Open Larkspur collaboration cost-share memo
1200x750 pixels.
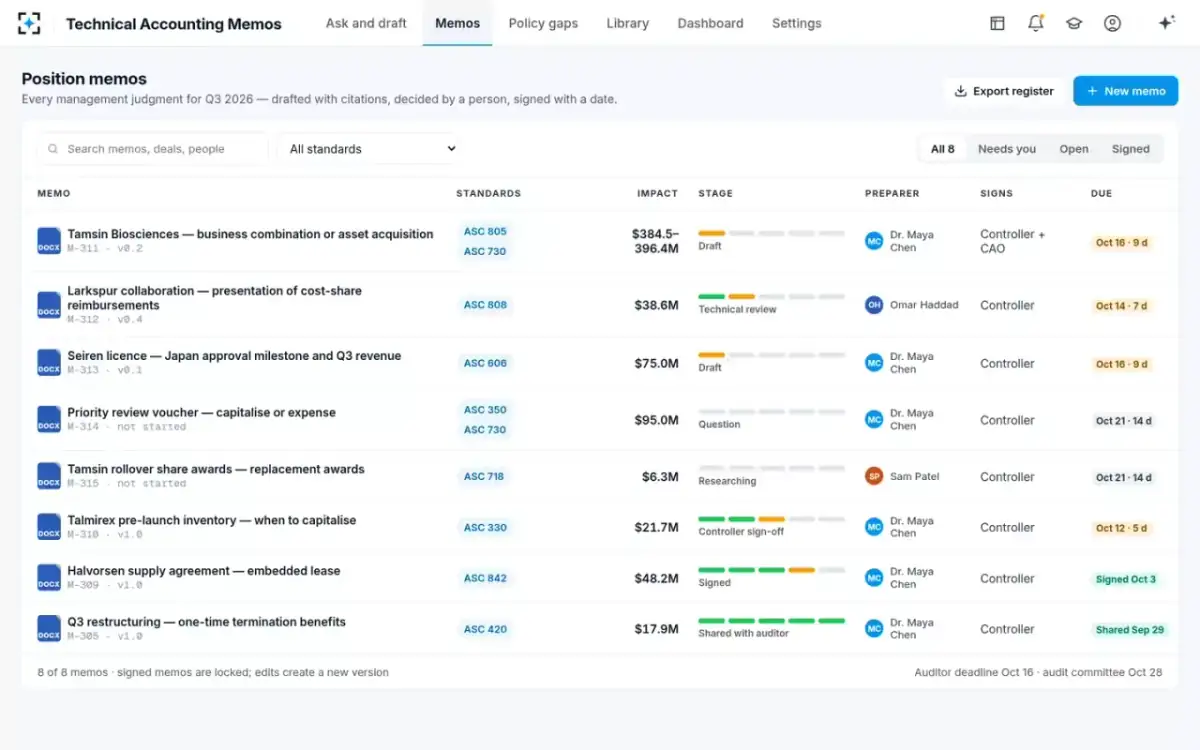(x=214, y=298)
